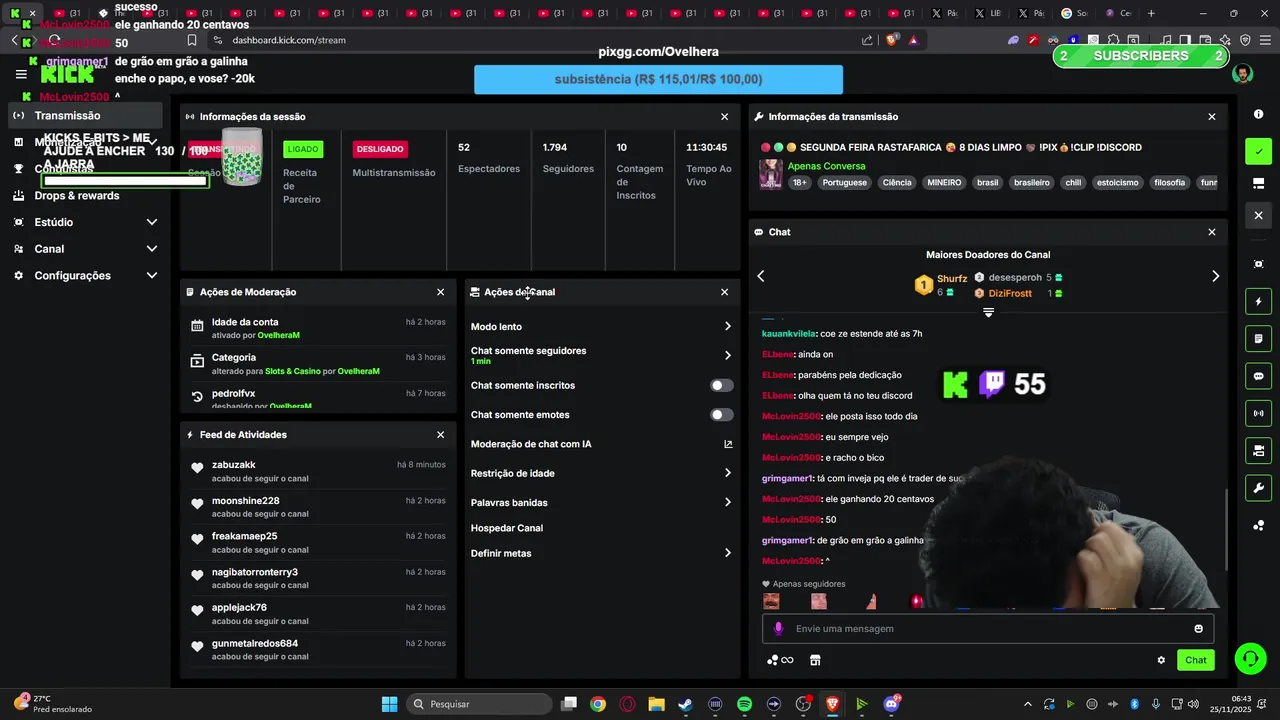Focus the Envie uma mensagem field
The height and width of the screenshot is (720, 1280).
(x=988, y=629)
